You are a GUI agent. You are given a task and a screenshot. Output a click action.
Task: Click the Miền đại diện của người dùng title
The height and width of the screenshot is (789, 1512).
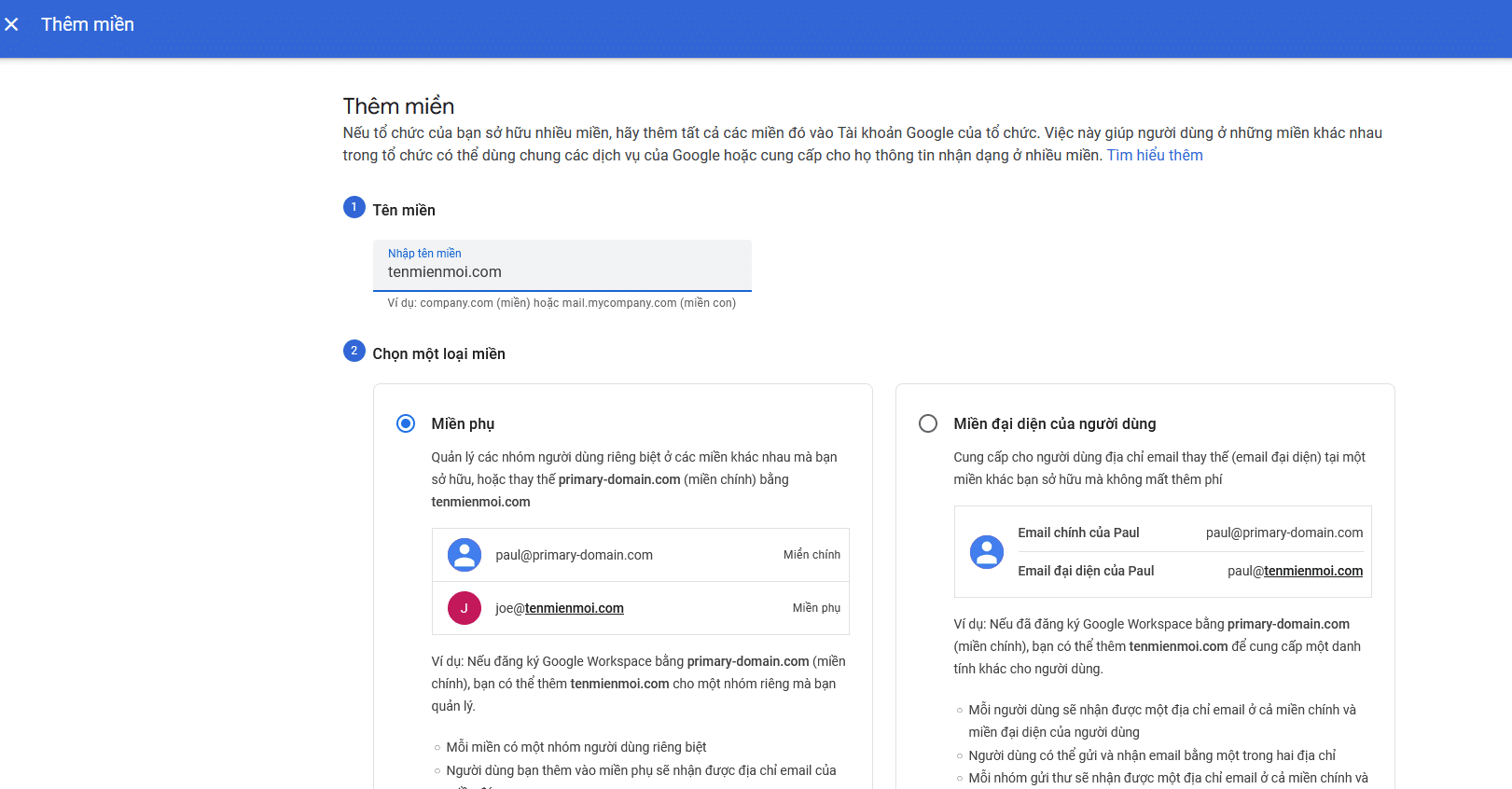(x=1054, y=423)
